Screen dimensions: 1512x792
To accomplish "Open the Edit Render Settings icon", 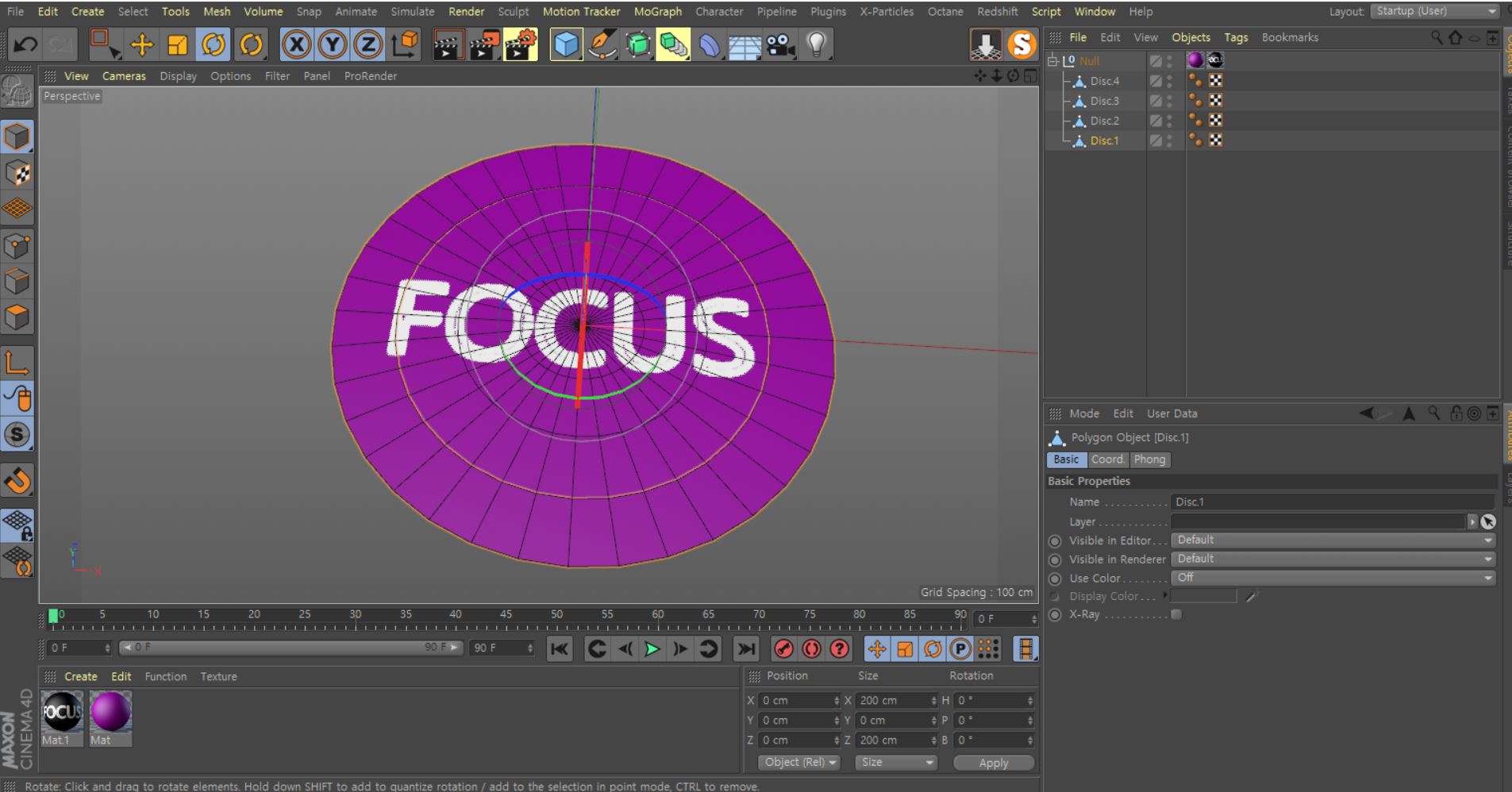I will pos(521,45).
